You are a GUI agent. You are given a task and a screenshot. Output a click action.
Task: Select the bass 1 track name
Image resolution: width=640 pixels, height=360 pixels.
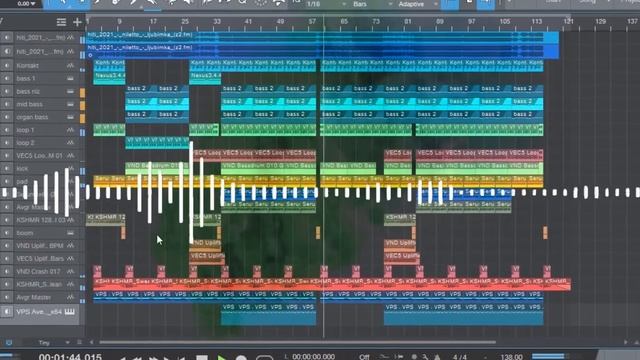tap(26, 78)
